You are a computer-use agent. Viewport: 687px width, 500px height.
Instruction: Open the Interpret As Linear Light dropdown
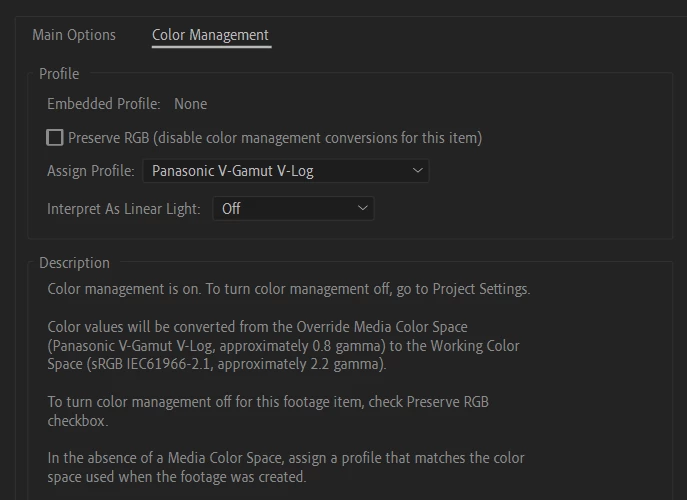click(x=293, y=209)
